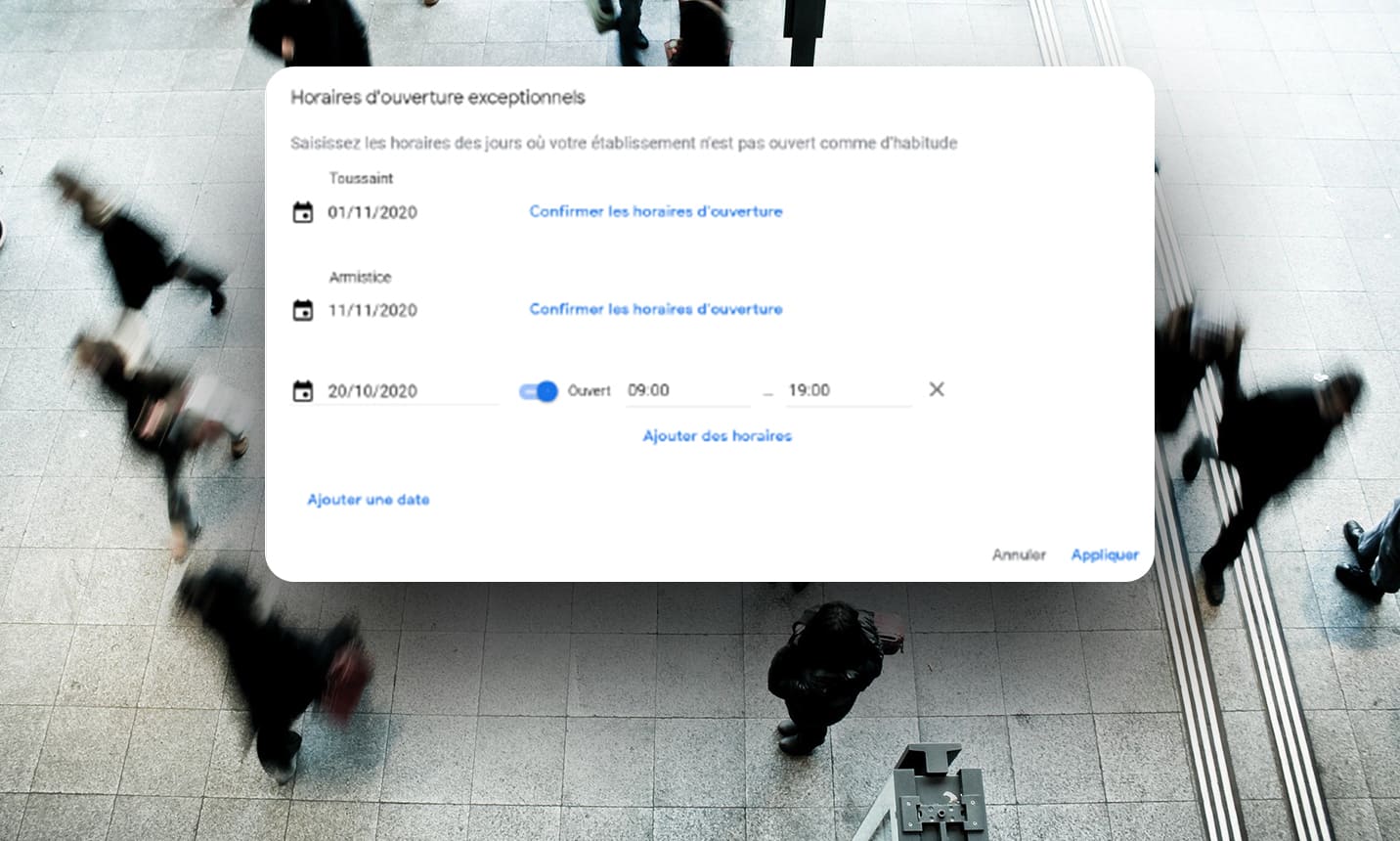
Task: Confirm opening hours for Armistice
Action: (x=656, y=309)
